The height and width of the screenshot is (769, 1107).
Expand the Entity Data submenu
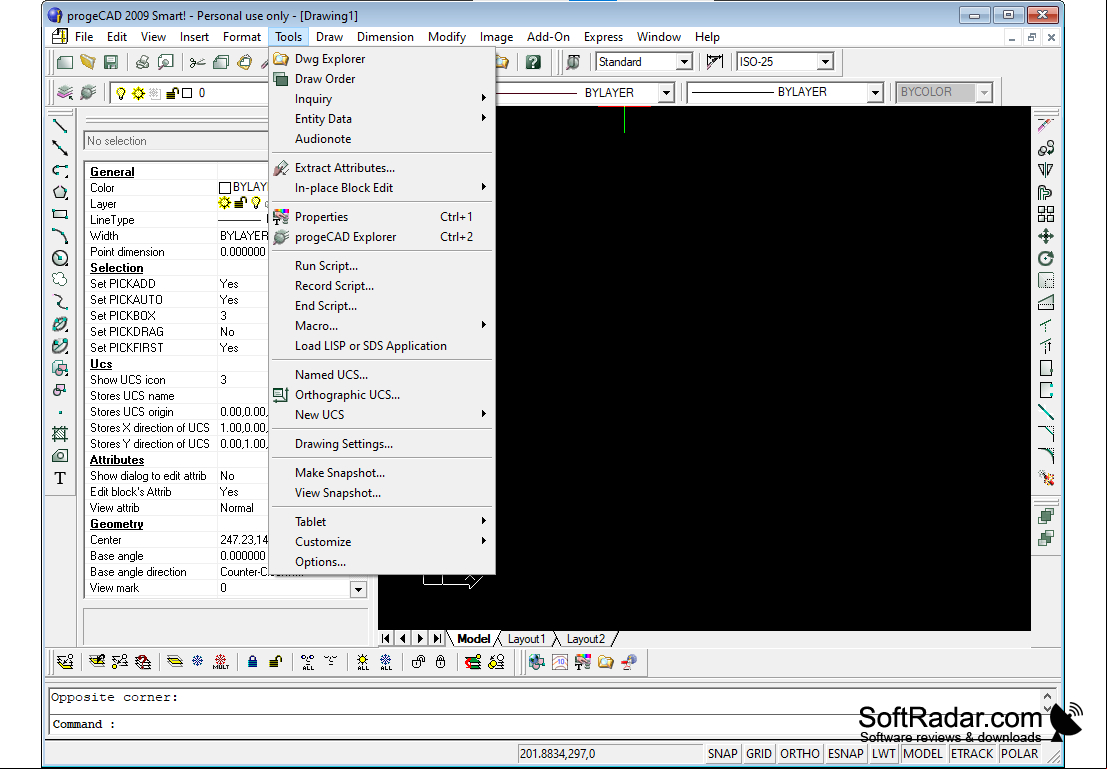coord(381,119)
